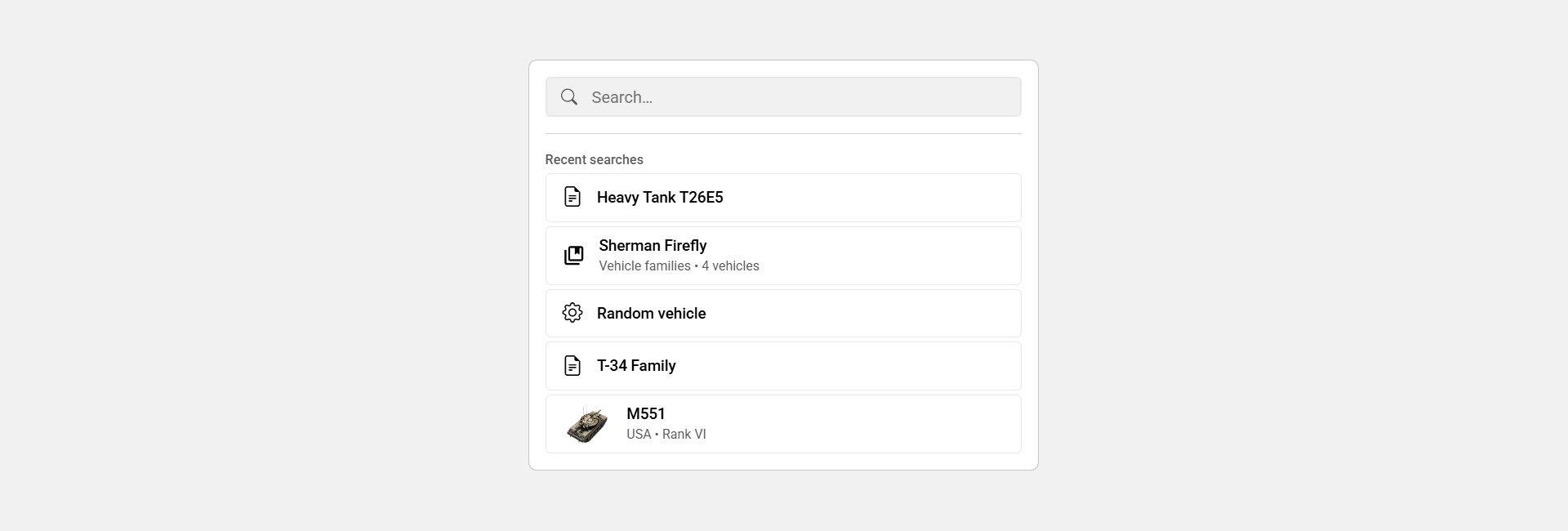Select the M551 title text
Screen dimensions: 1568x531
coord(645,413)
